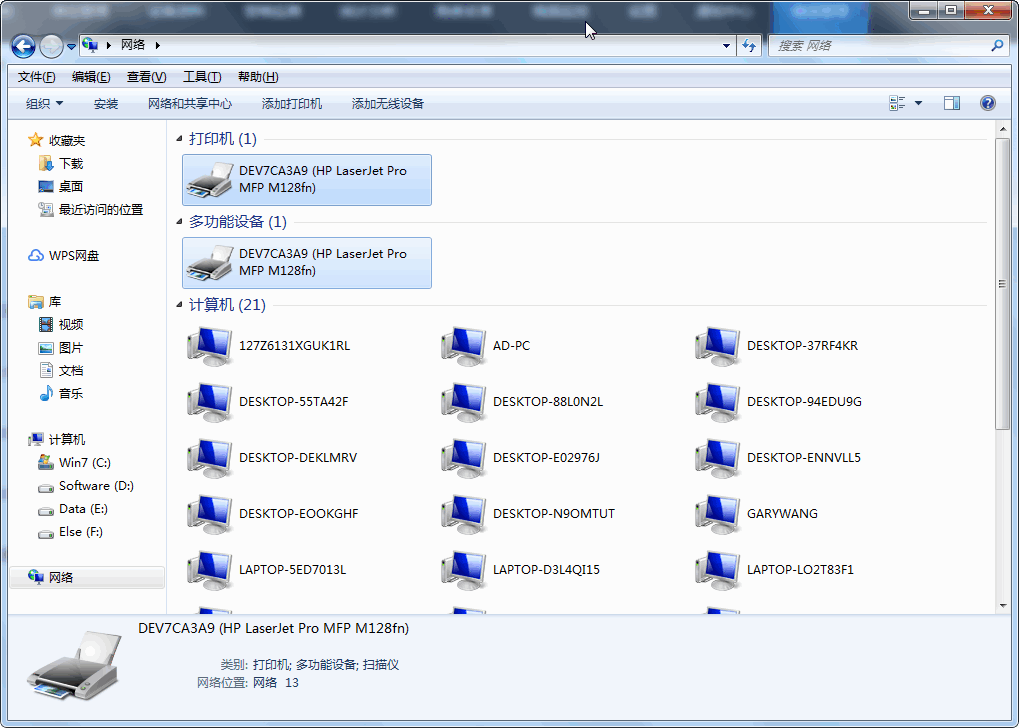Select computer LAPTOP-LO2T83F1
This screenshot has width=1019, height=728.
pos(775,569)
